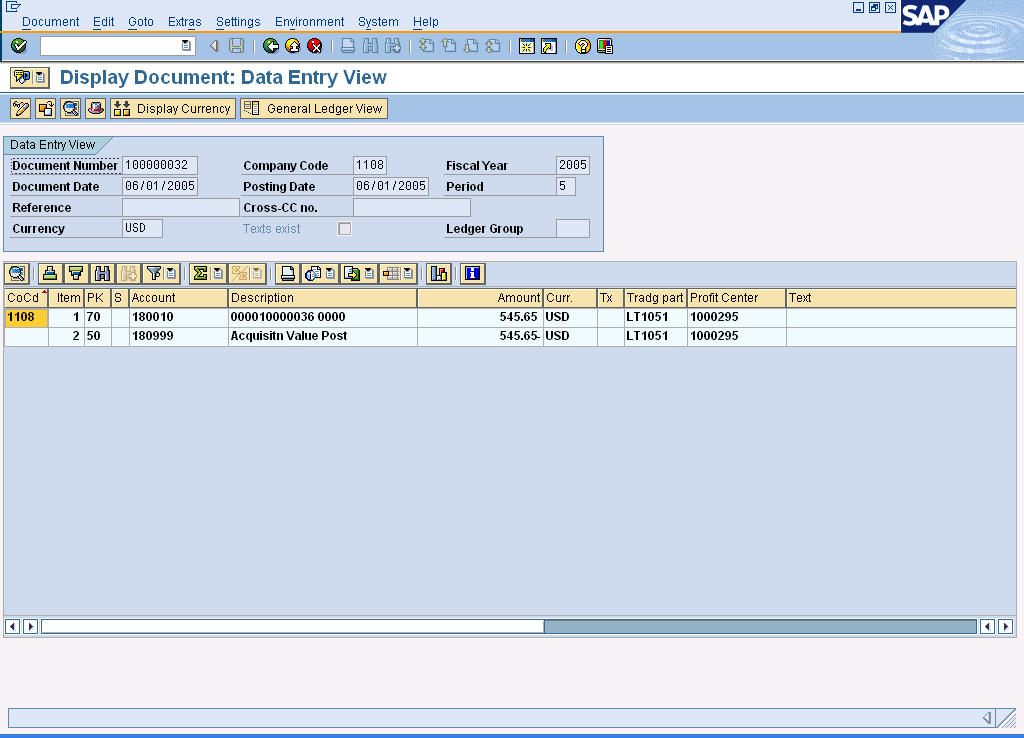
Task: Click the Display Currency button
Action: pos(172,108)
